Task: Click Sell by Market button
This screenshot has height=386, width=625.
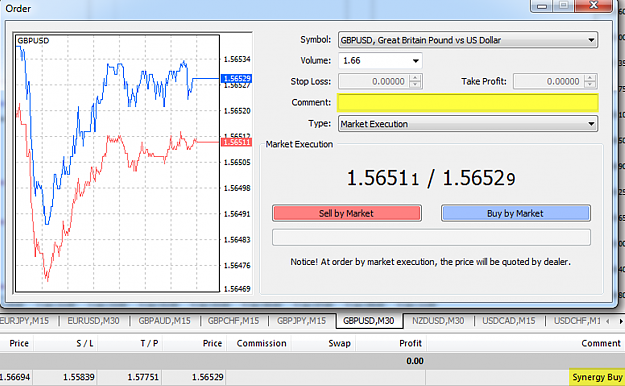Action: [346, 213]
